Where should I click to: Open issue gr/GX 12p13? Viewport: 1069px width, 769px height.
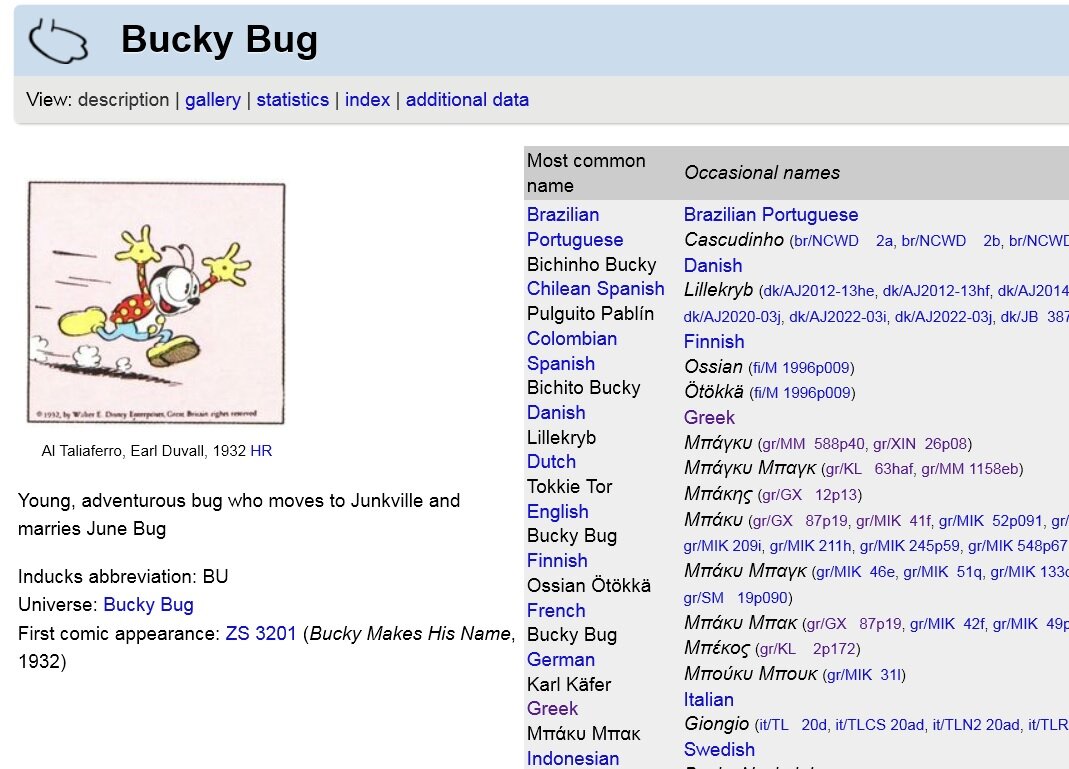(x=809, y=495)
